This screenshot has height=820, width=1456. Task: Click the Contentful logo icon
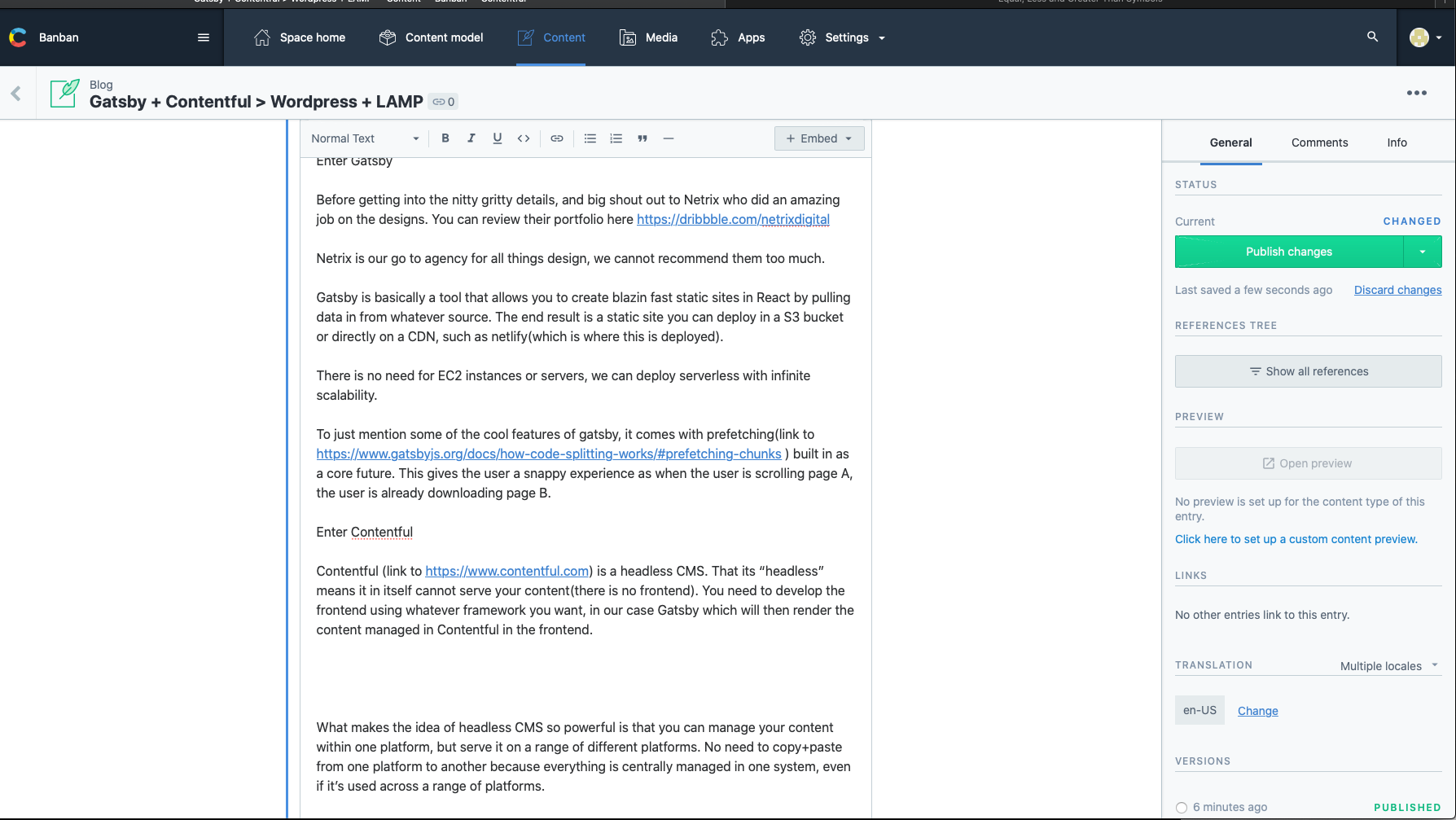pyautogui.click(x=18, y=37)
